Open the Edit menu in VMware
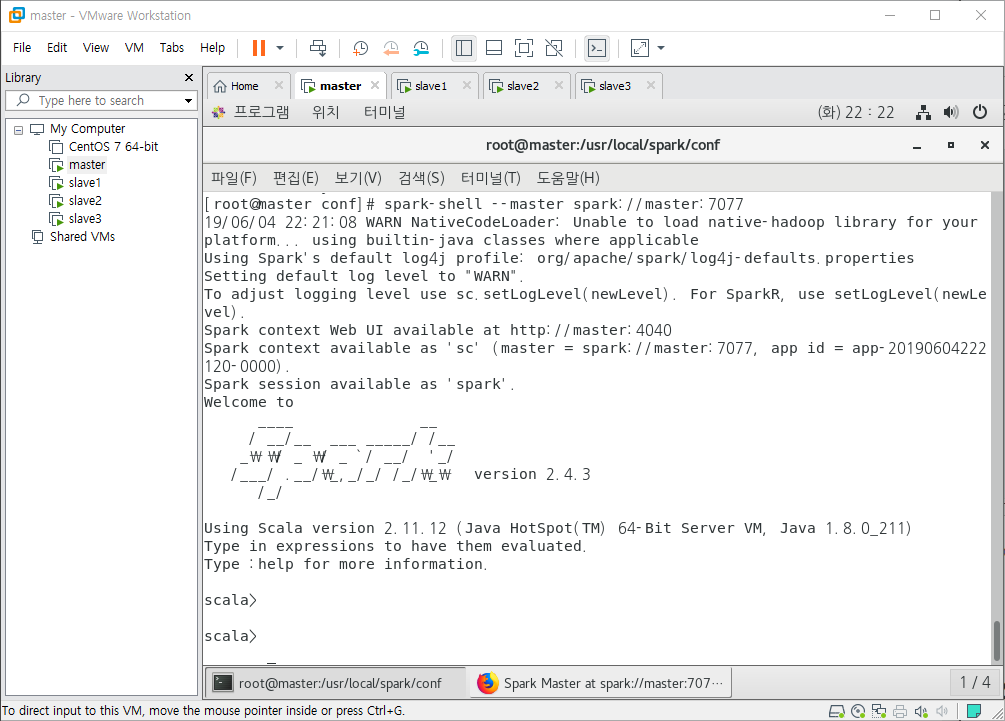Image resolution: width=1005 pixels, height=721 pixels. [57, 47]
